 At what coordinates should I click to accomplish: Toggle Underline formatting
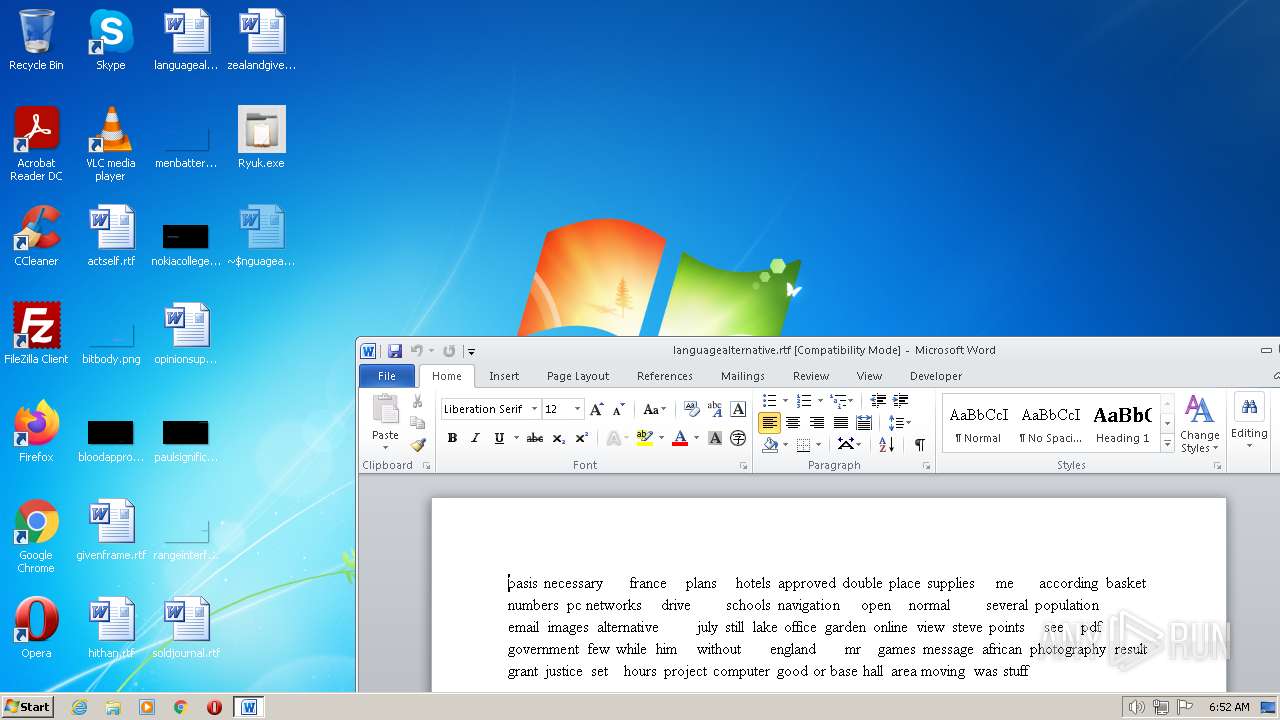[498, 438]
